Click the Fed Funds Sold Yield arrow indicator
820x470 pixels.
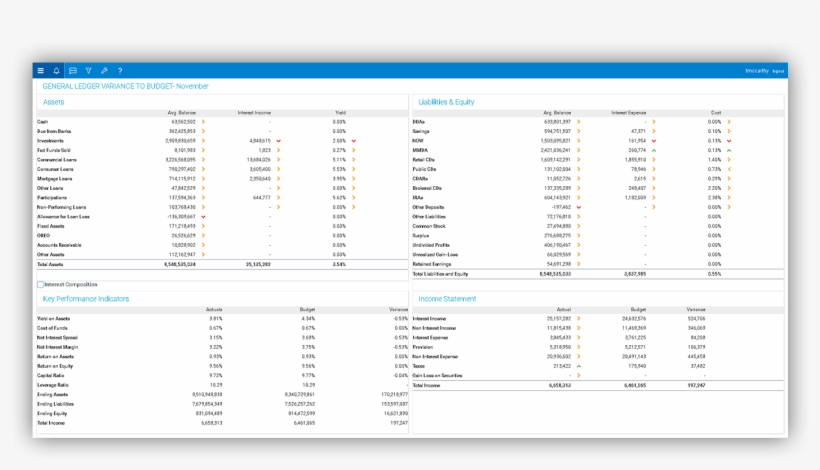[x=354, y=150]
